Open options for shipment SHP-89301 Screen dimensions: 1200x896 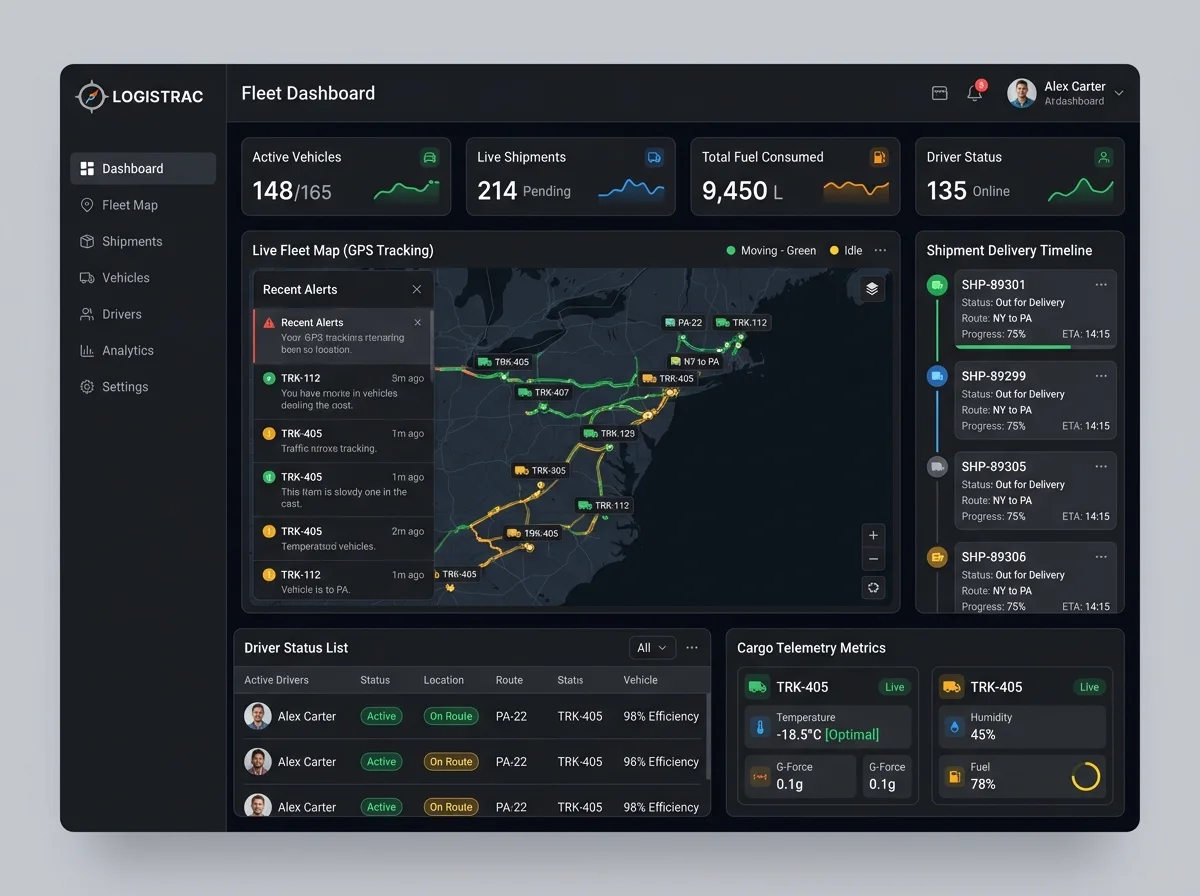[1101, 285]
